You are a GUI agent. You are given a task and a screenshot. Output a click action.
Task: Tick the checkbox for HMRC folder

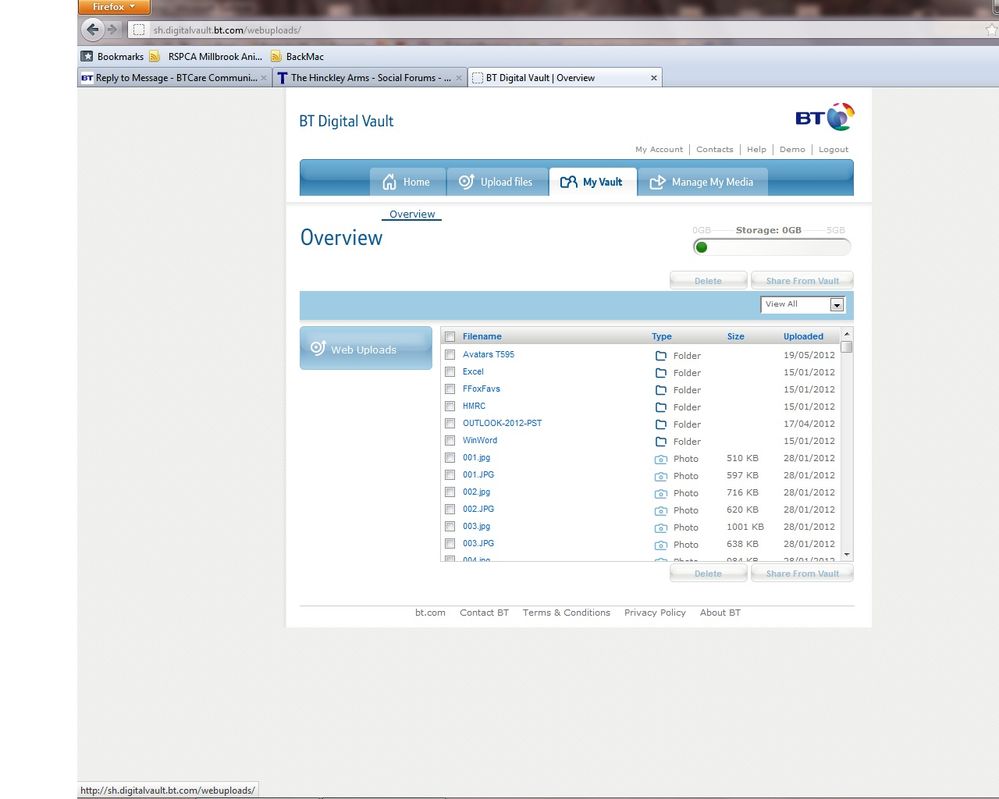click(450, 406)
